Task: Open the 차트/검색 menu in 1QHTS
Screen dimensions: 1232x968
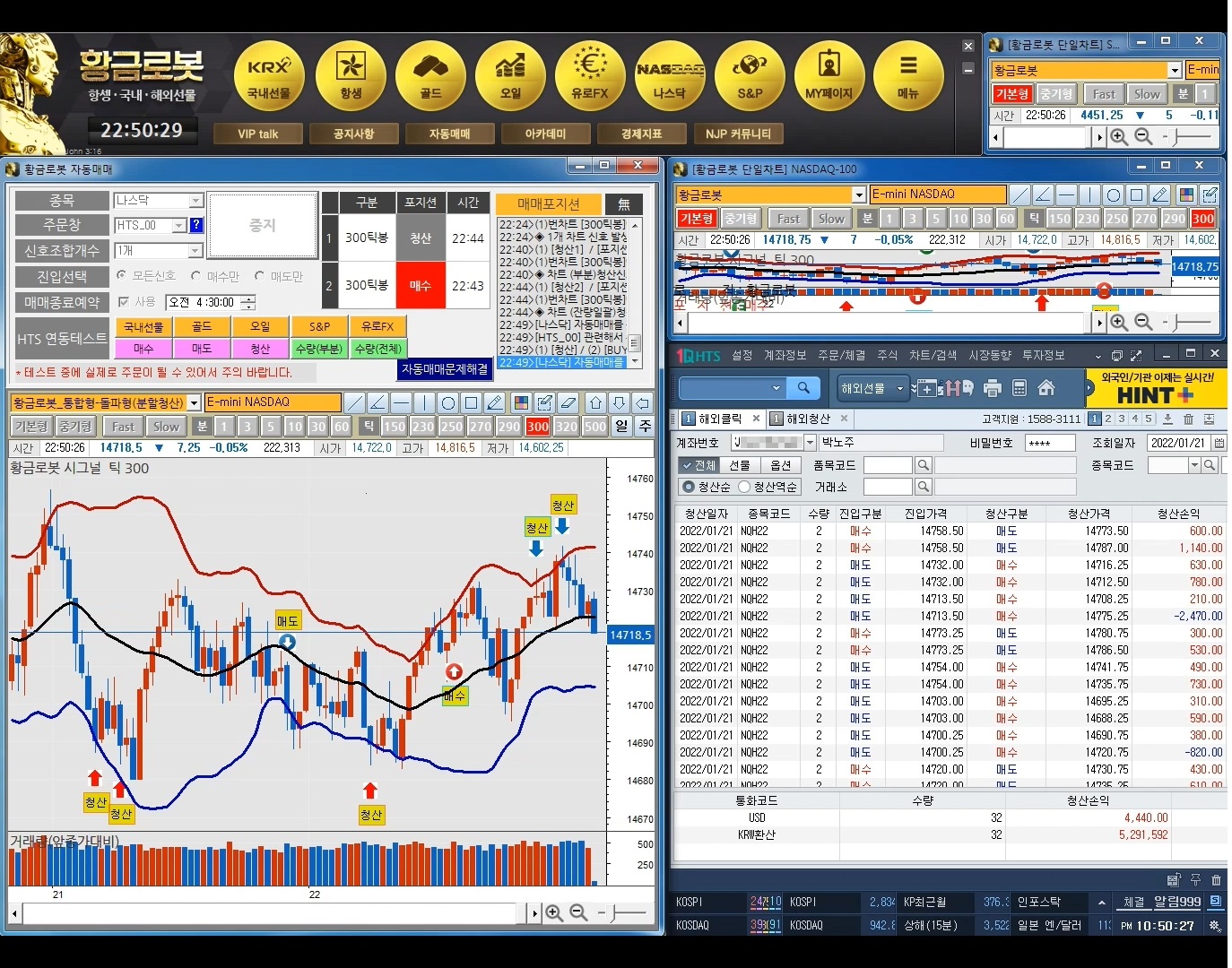Action: pyautogui.click(x=933, y=356)
